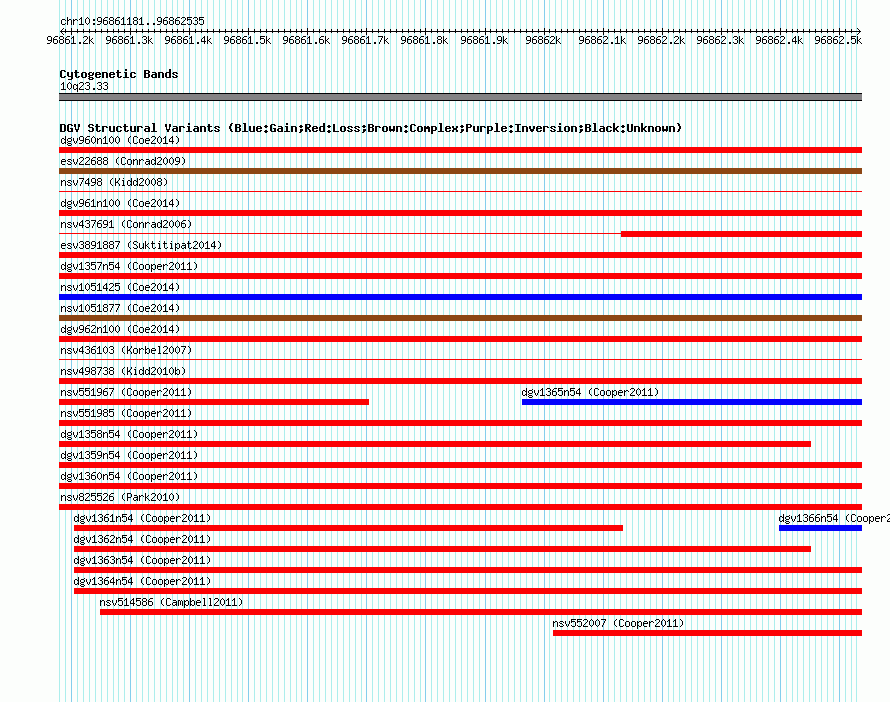Click the red bar under nsv552007

click(x=707, y=633)
